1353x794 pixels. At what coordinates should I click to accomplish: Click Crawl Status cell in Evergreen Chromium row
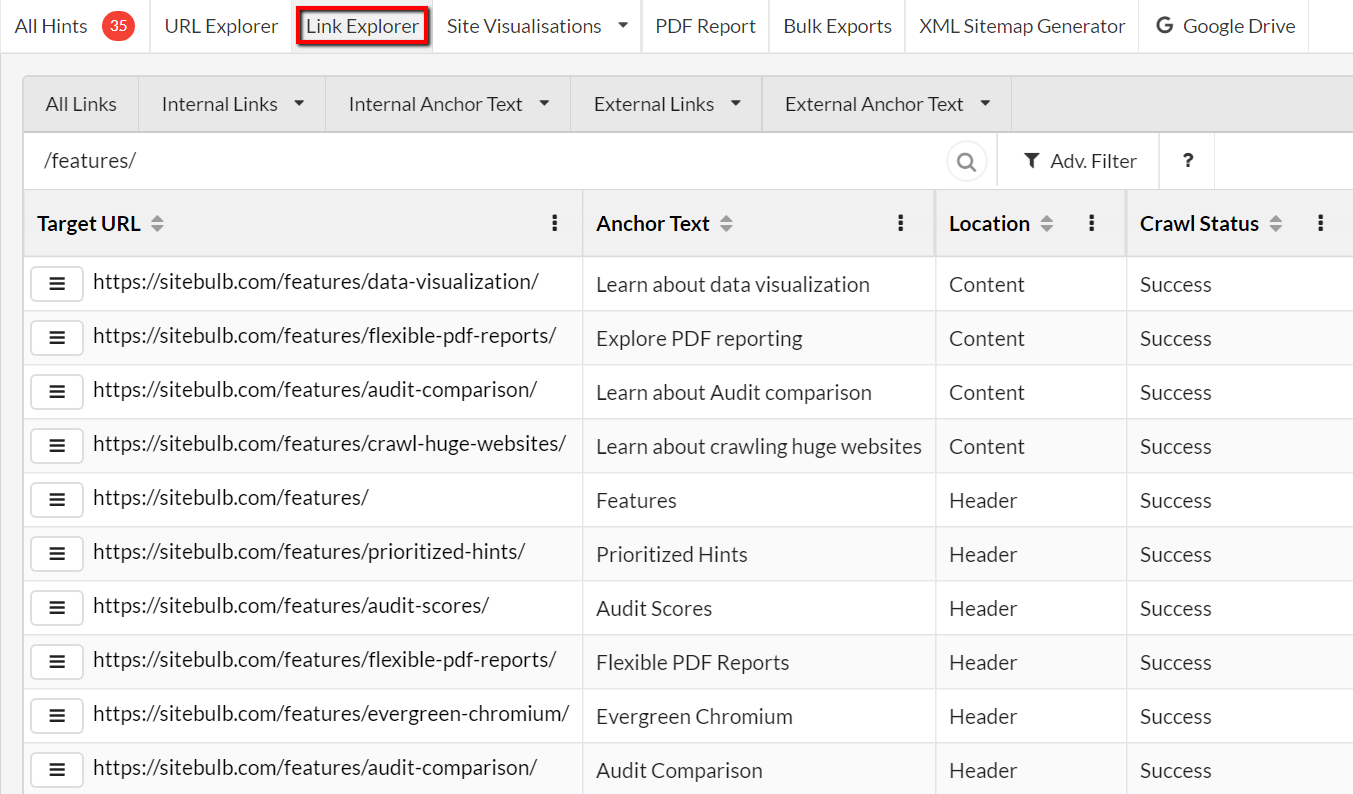(1240, 716)
